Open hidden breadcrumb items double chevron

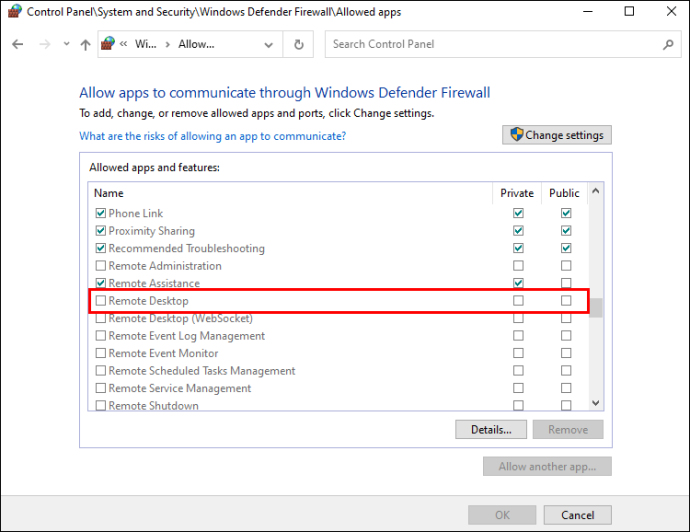pos(124,44)
